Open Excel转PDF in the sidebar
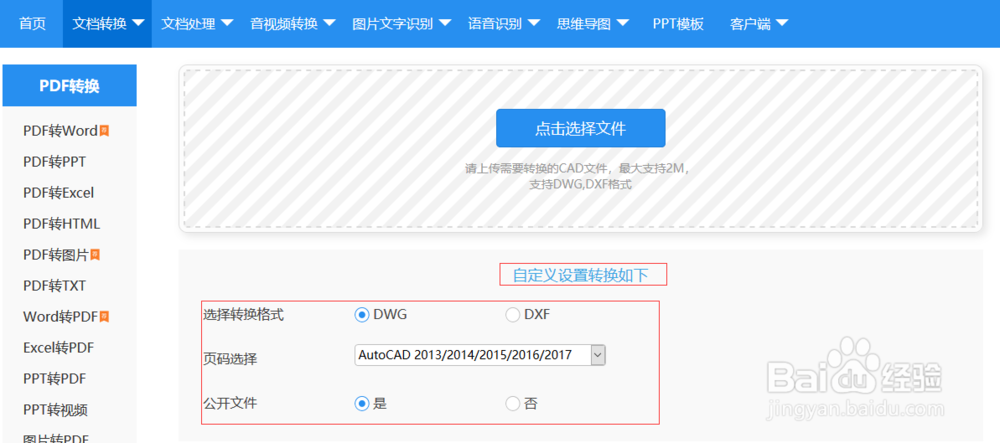1000x443 pixels. (x=59, y=348)
